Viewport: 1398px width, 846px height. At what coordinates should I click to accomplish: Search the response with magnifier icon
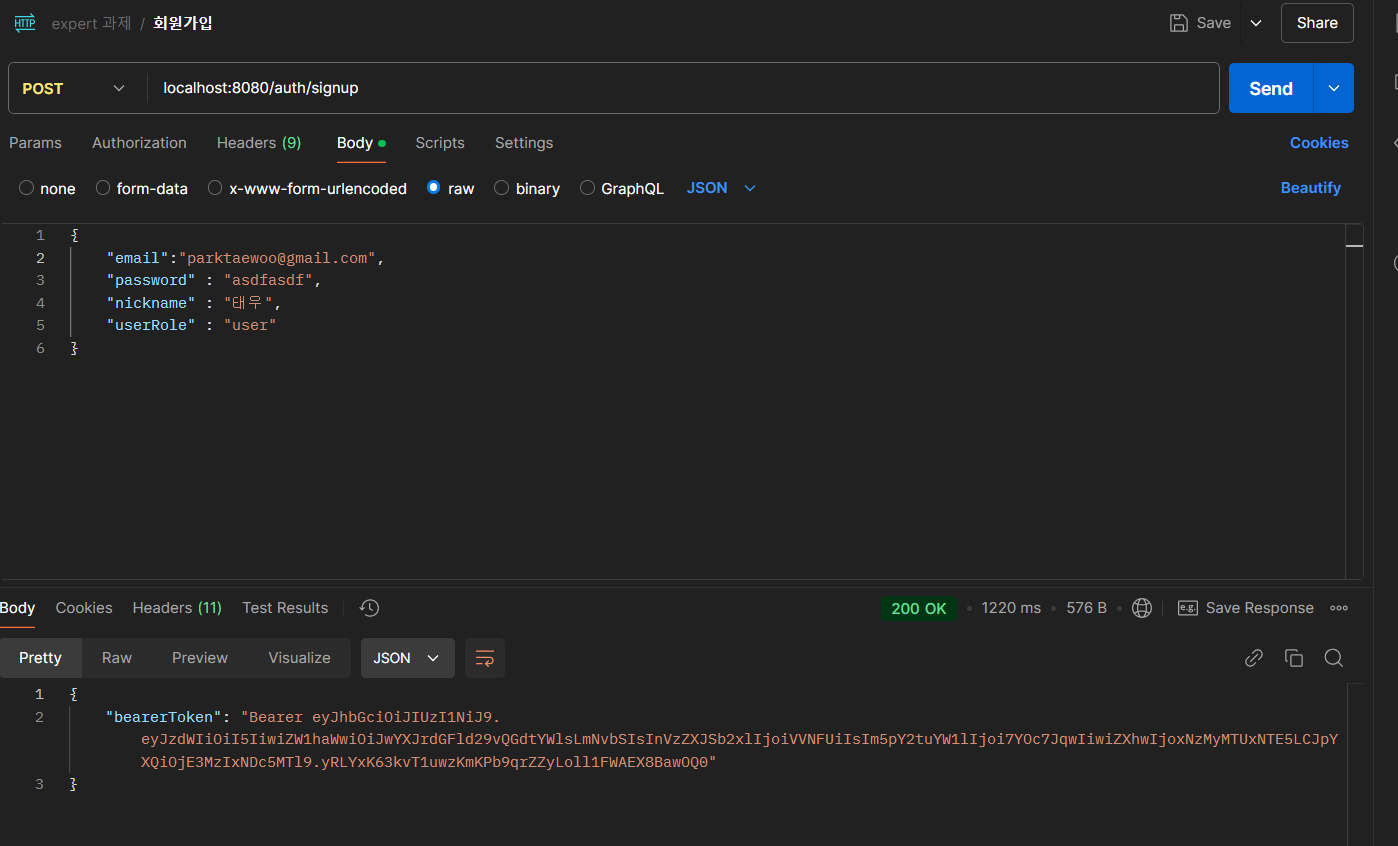pos(1333,658)
